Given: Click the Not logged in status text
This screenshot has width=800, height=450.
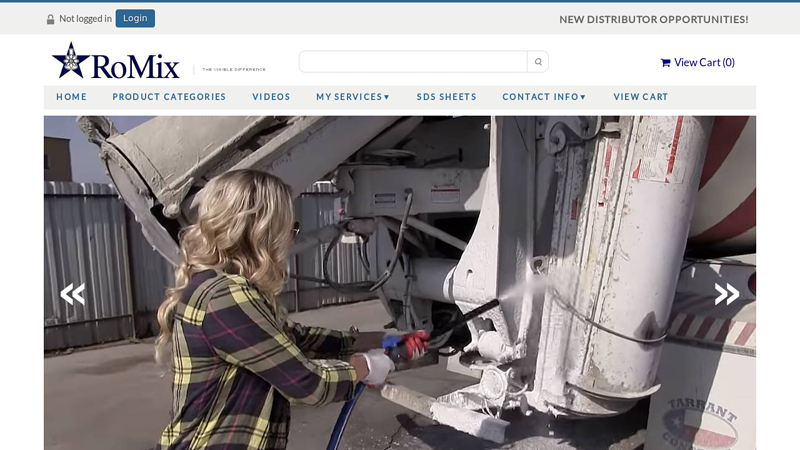Looking at the screenshot, I should click(x=85, y=19).
